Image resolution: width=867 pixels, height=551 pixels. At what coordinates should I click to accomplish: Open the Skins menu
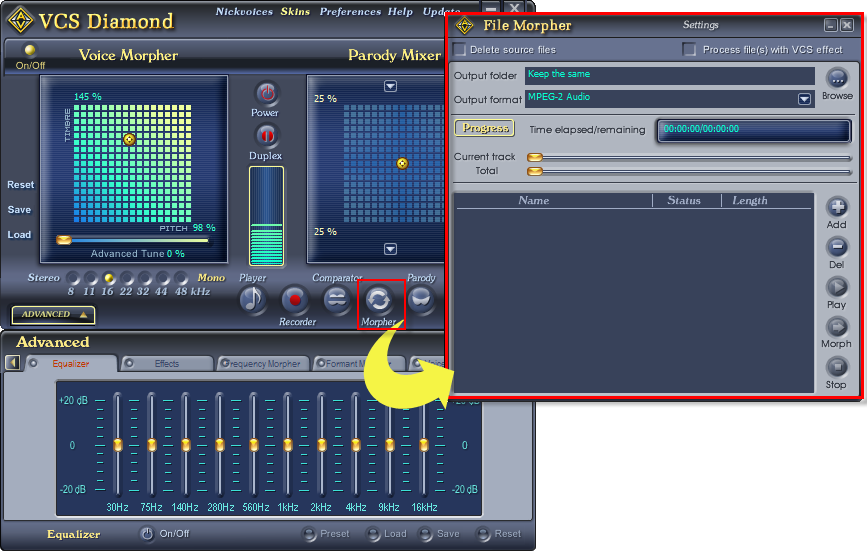[295, 12]
